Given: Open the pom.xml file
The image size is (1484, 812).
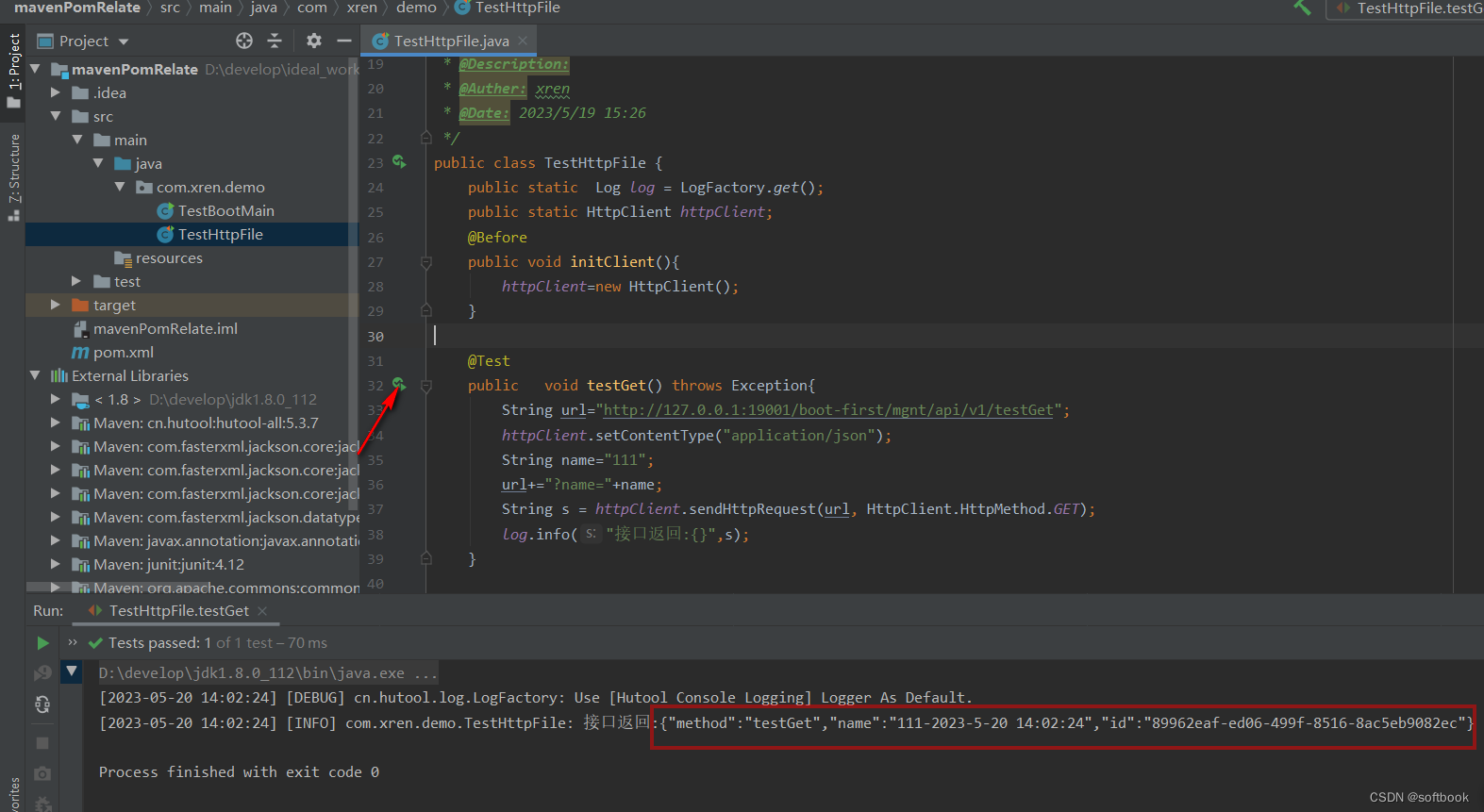Looking at the screenshot, I should [x=123, y=352].
